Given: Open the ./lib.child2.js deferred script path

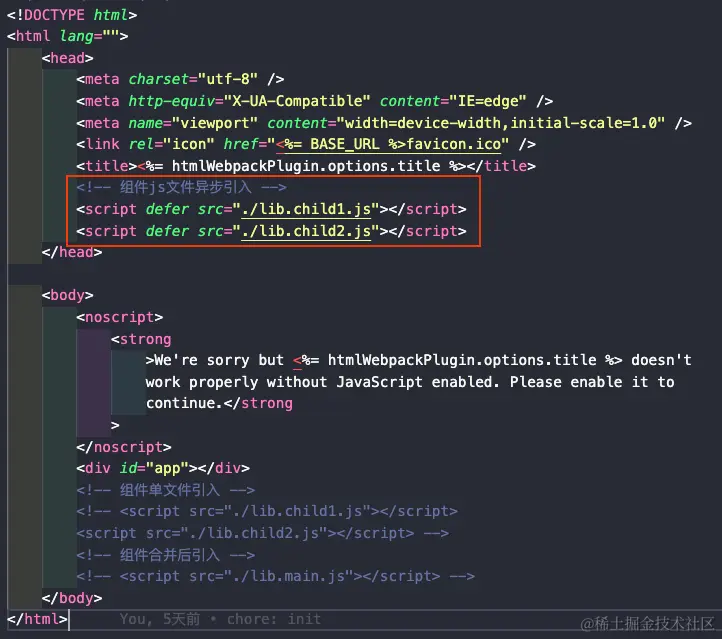Looking at the screenshot, I should [x=306, y=231].
